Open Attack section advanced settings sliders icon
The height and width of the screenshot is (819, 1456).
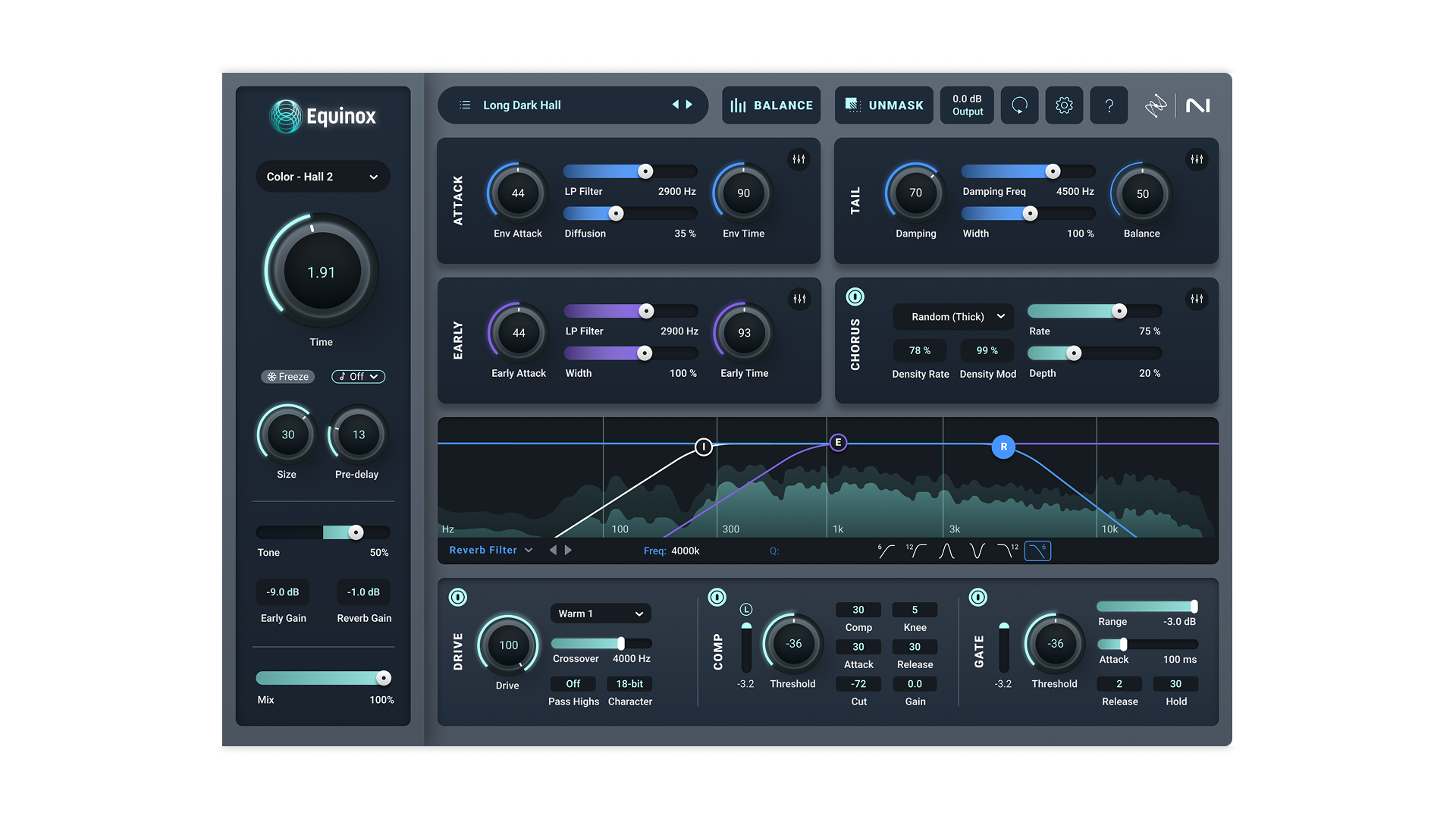(799, 159)
